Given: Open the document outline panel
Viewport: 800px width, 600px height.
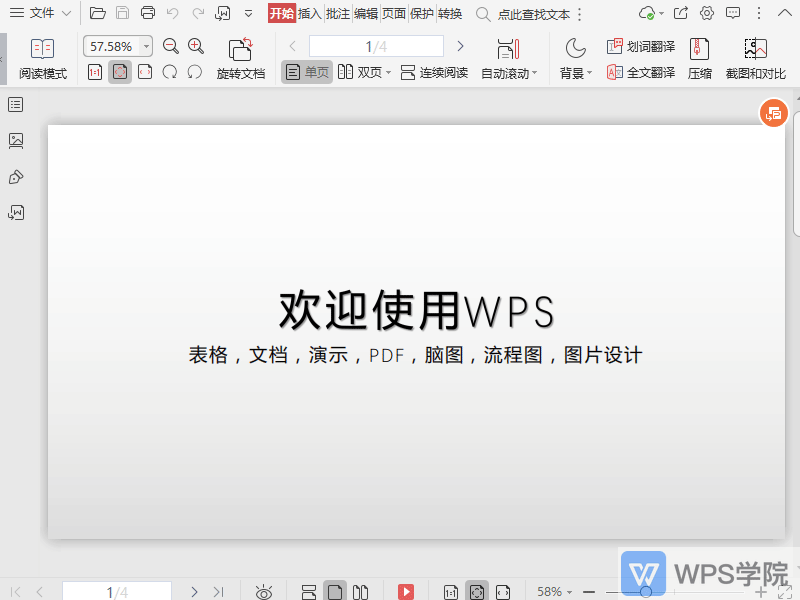Looking at the screenshot, I should pos(15,104).
